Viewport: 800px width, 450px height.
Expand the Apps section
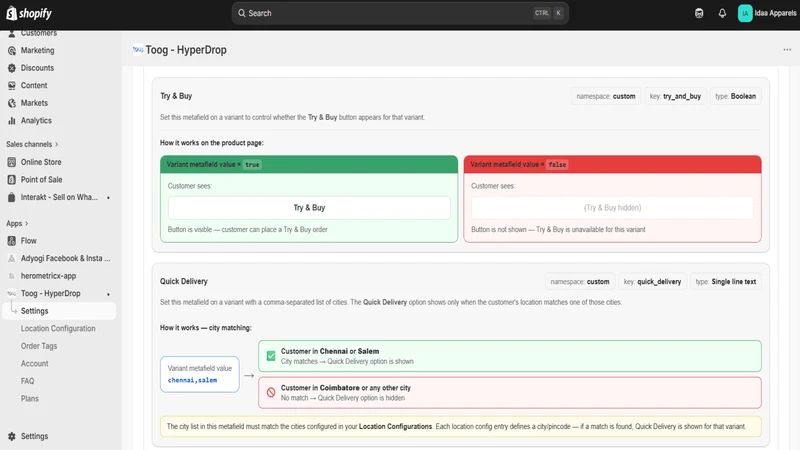pyautogui.click(x=17, y=223)
